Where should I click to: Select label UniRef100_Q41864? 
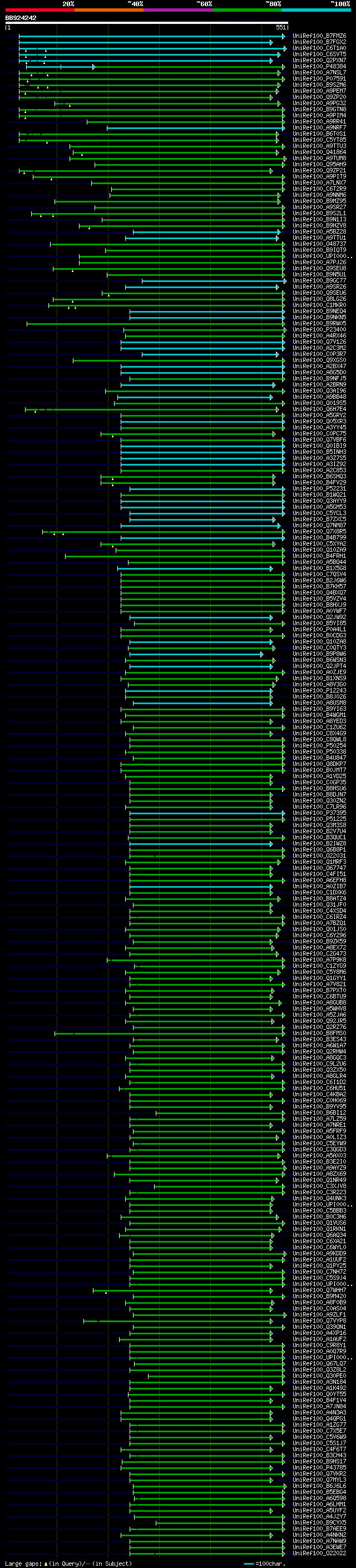tap(319, 152)
